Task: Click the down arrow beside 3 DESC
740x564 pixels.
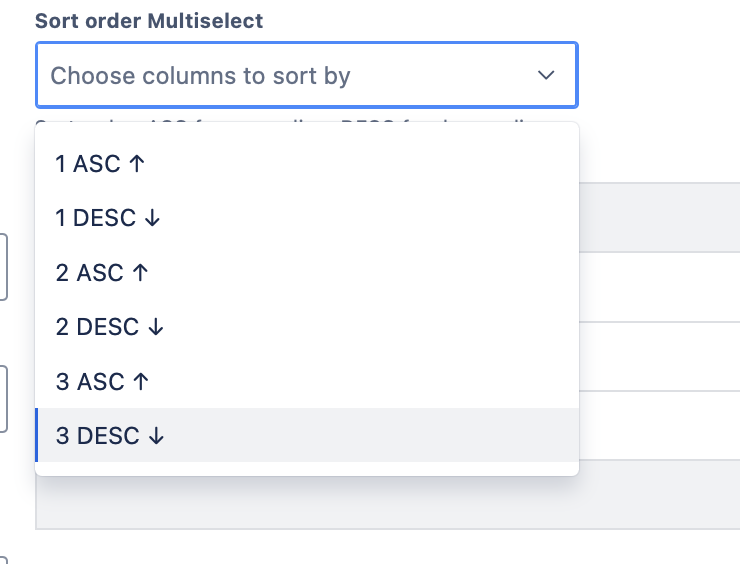Action: [155, 435]
